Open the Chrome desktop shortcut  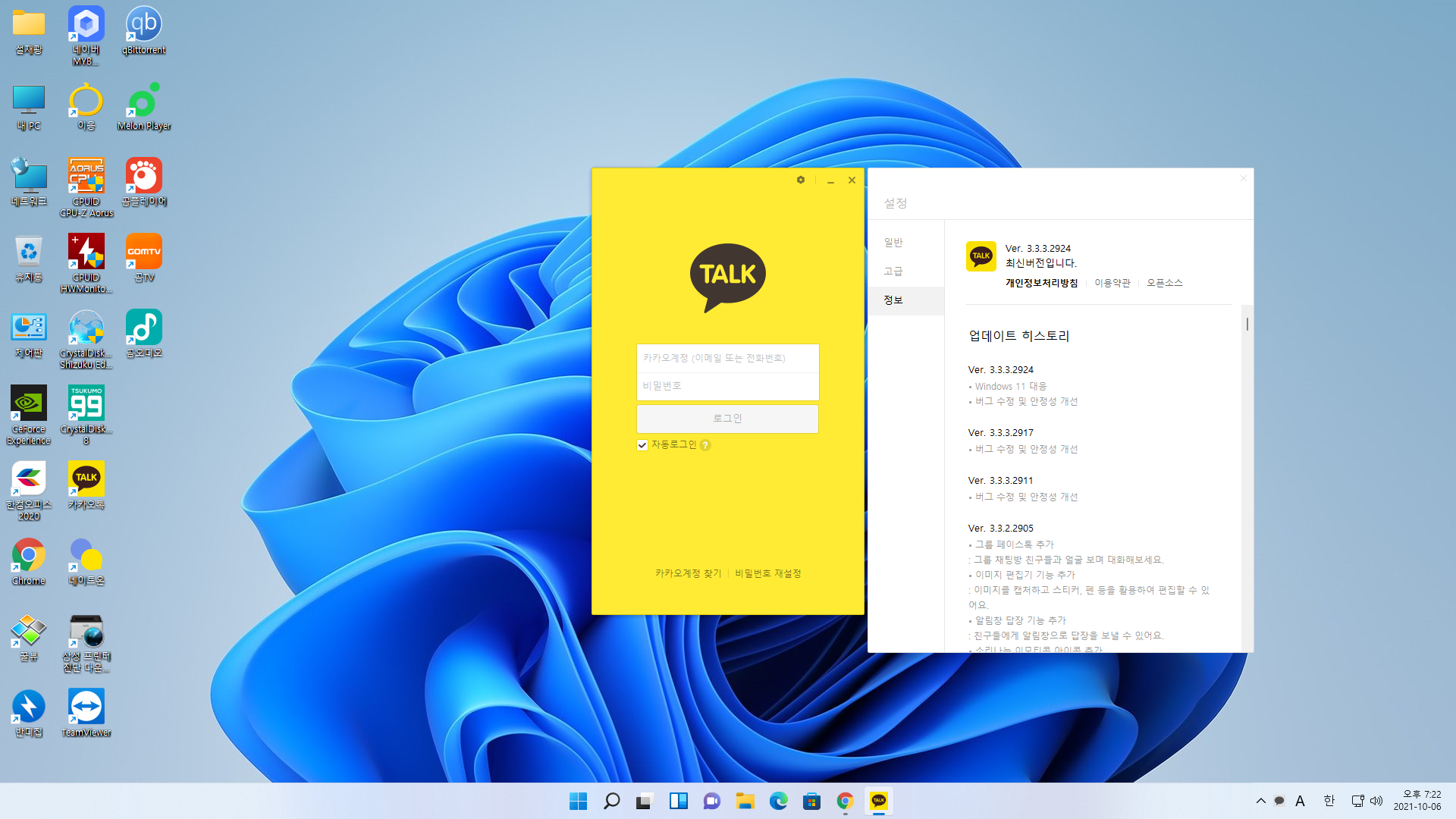(x=29, y=561)
